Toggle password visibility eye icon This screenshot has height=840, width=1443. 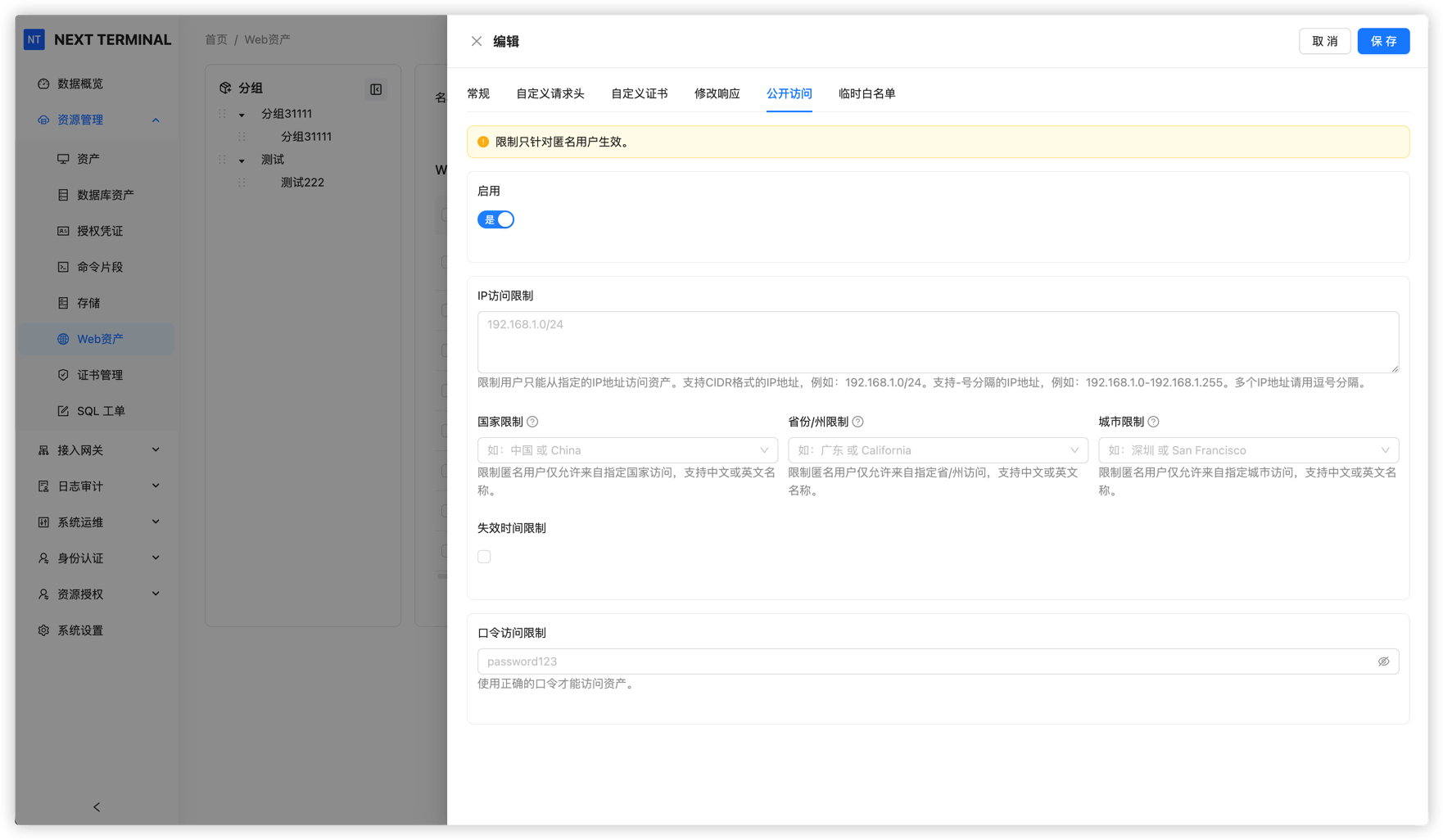point(1383,662)
